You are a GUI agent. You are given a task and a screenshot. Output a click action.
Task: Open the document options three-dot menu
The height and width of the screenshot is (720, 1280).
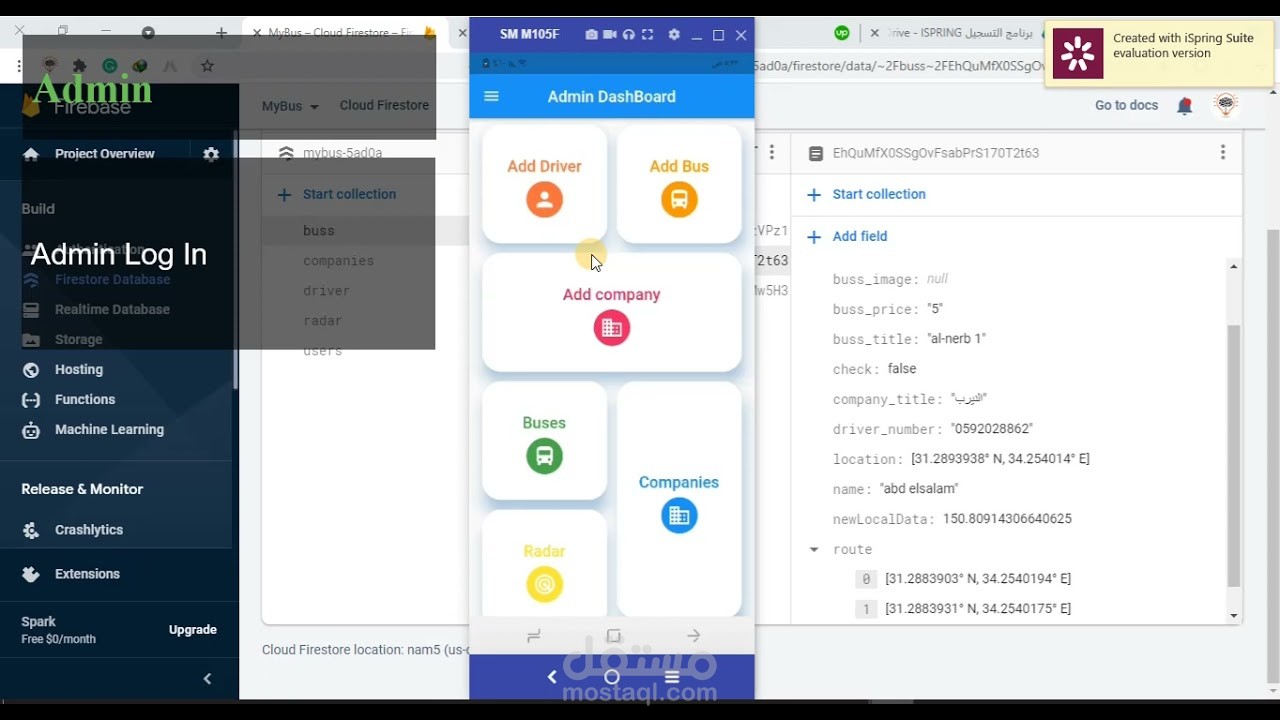coord(1222,152)
